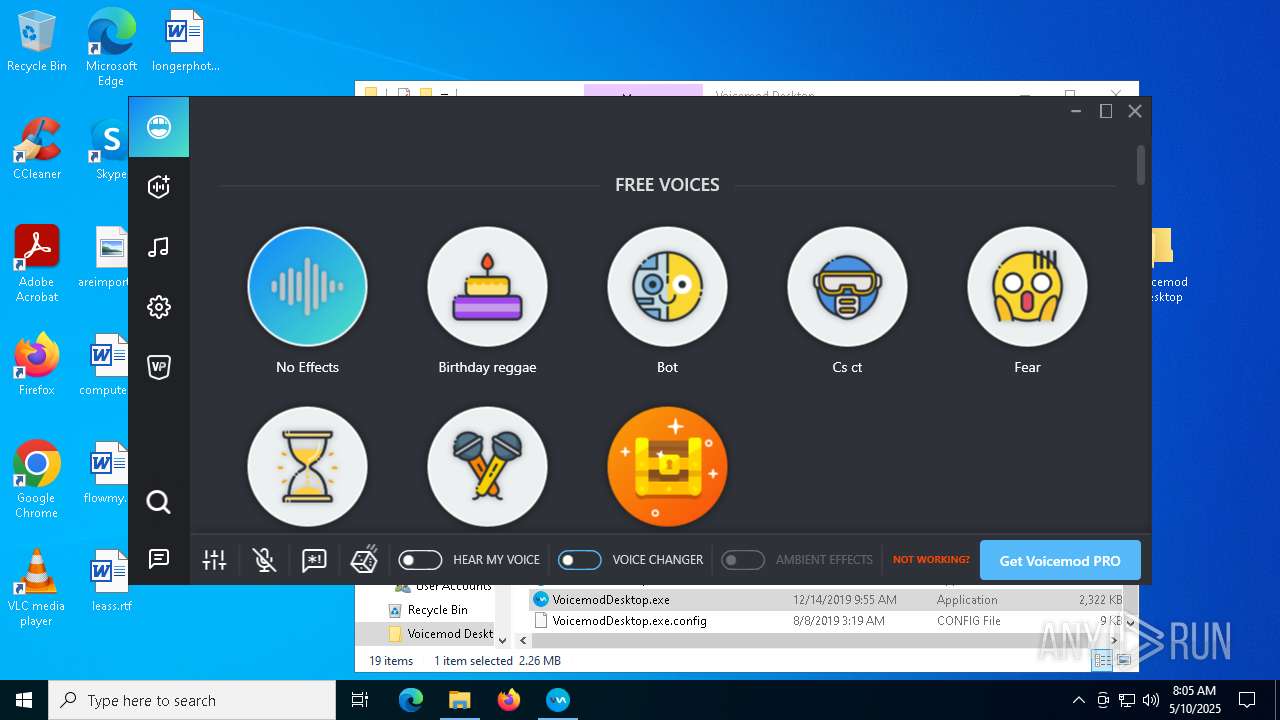Open Firefox from taskbar
This screenshot has width=1280, height=720.
click(x=509, y=700)
